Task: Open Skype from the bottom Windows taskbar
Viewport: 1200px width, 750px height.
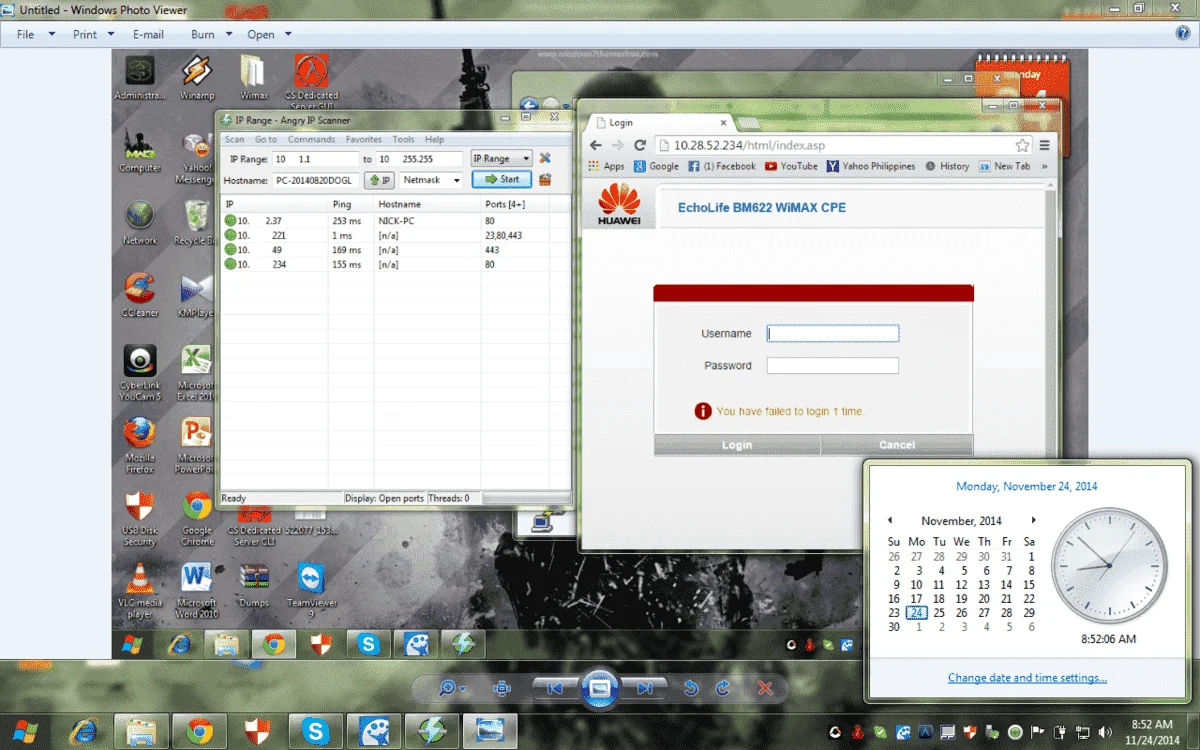Action: (x=315, y=731)
